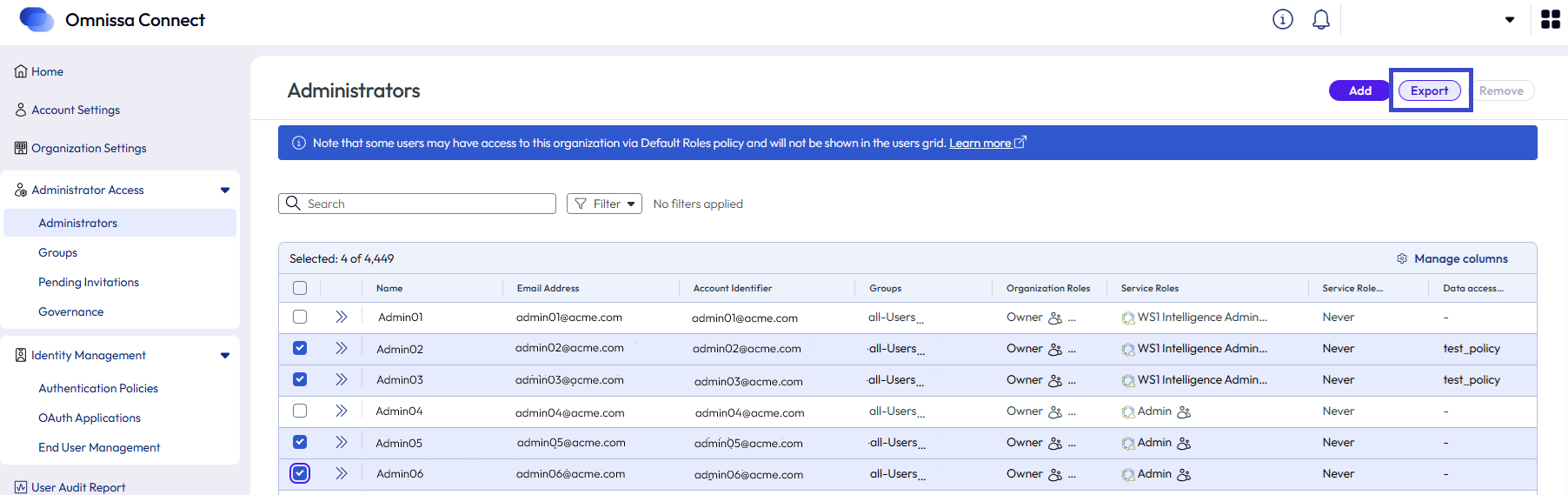The width and height of the screenshot is (1568, 495).
Task: Uncheck the Admin03 row checkbox
Action: coord(300,379)
